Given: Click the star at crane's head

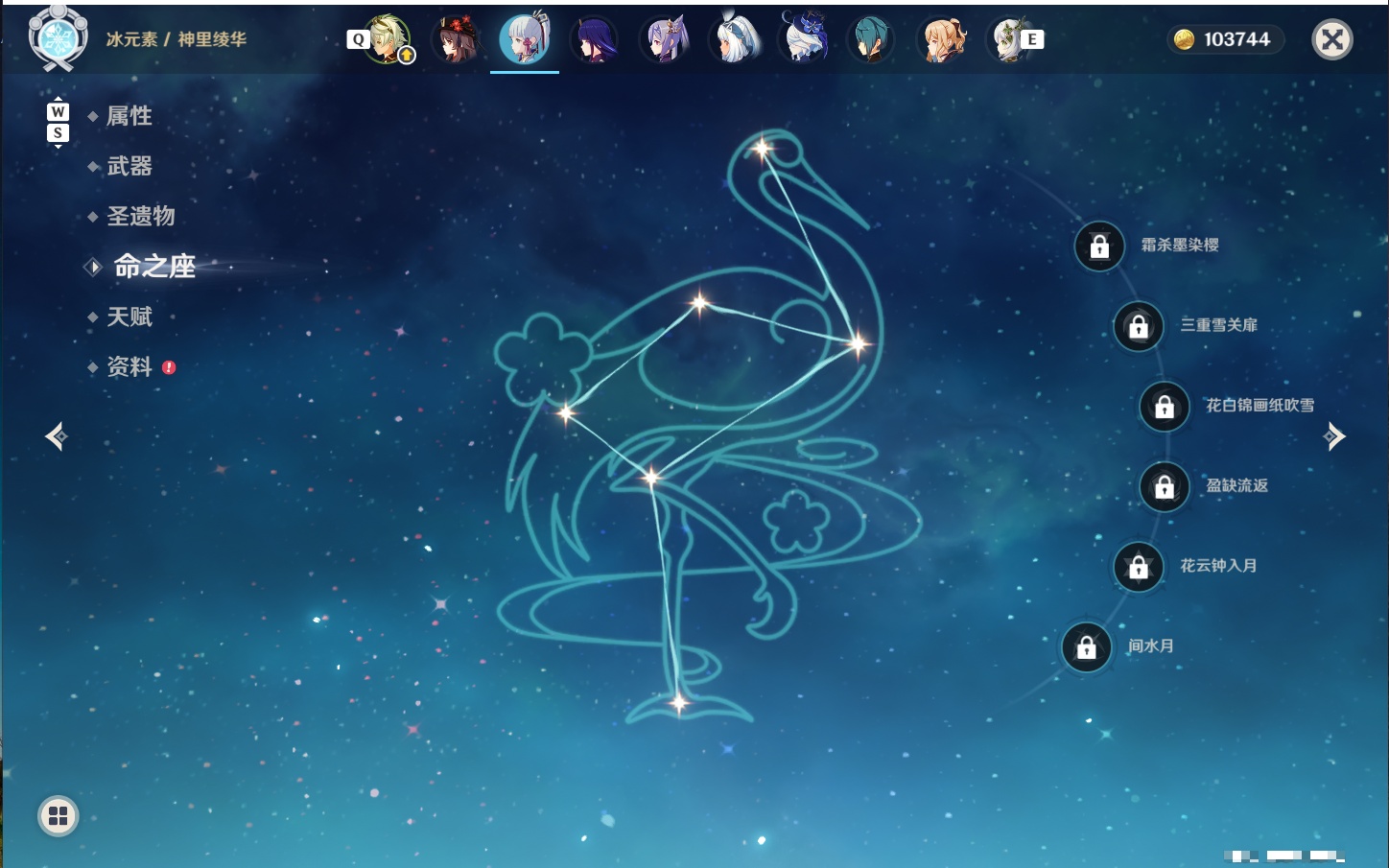Looking at the screenshot, I should pyautogui.click(x=763, y=149).
